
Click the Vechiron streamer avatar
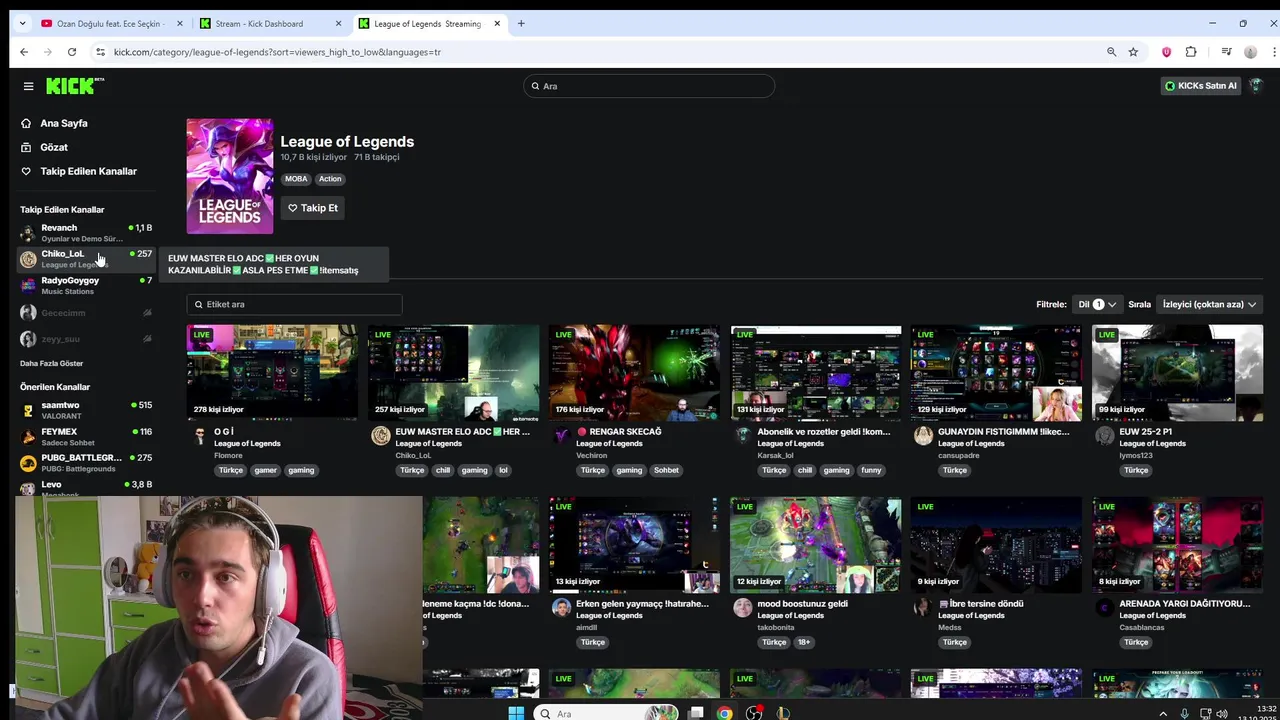point(561,435)
